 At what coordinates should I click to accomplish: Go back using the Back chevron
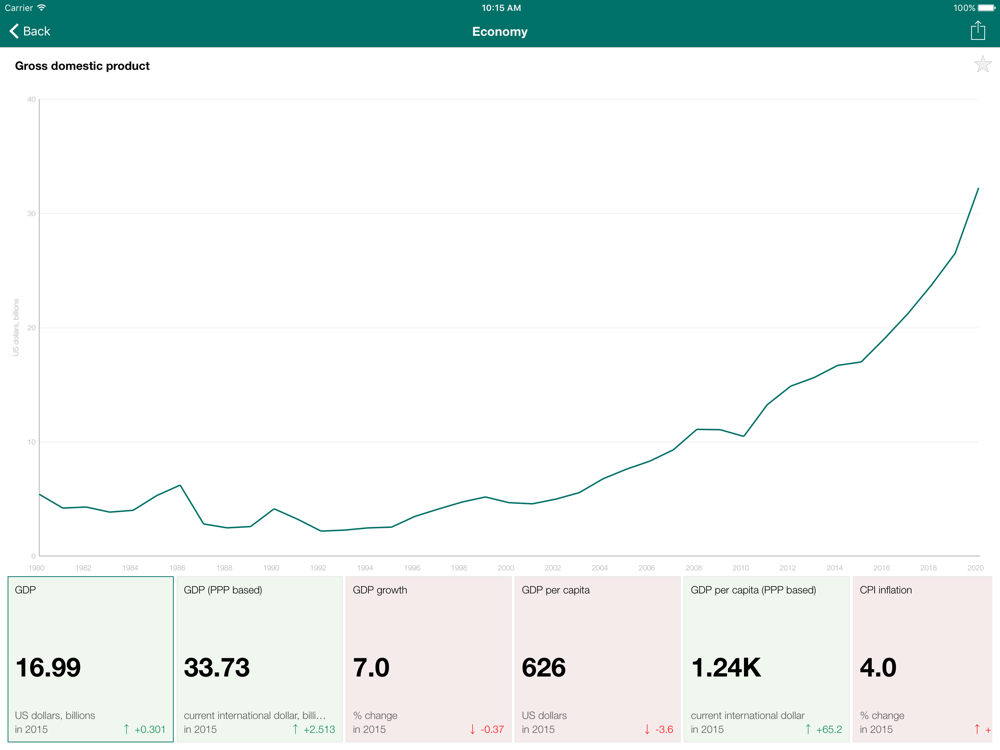click(30, 31)
